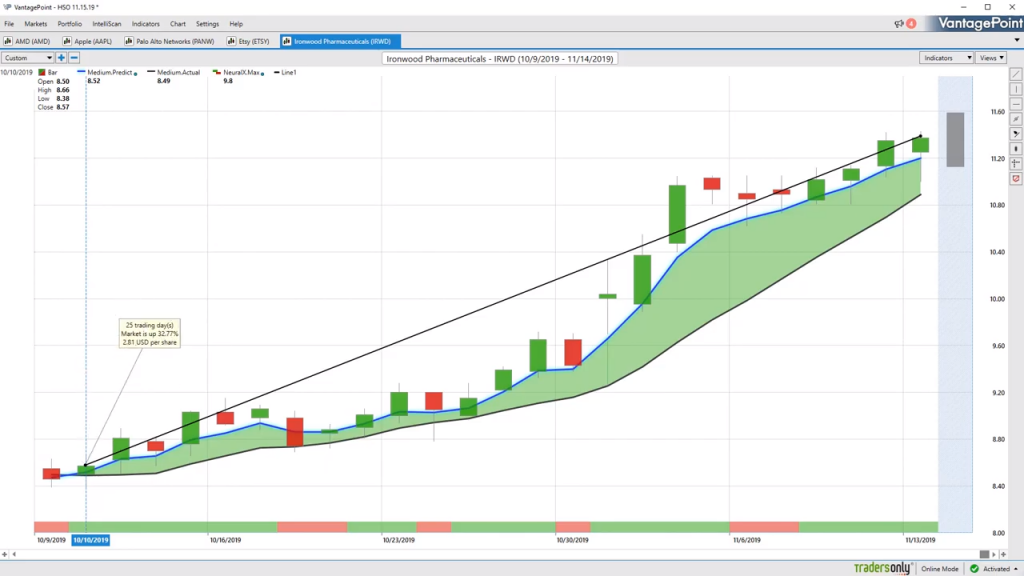Open the File menu
This screenshot has width=1024, height=576.
click(x=9, y=24)
